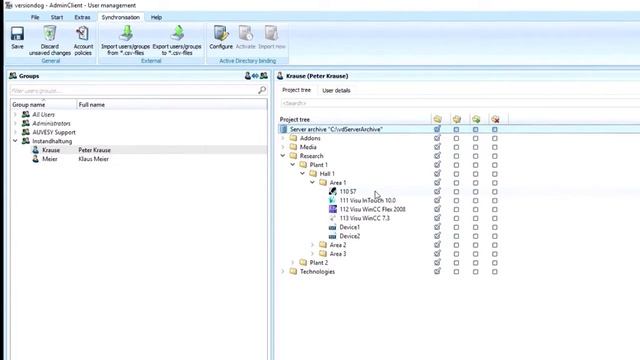Click Export users/groups to csv-files icon
Image resolution: width=640 pixels, height=360 pixels.
pos(177,33)
